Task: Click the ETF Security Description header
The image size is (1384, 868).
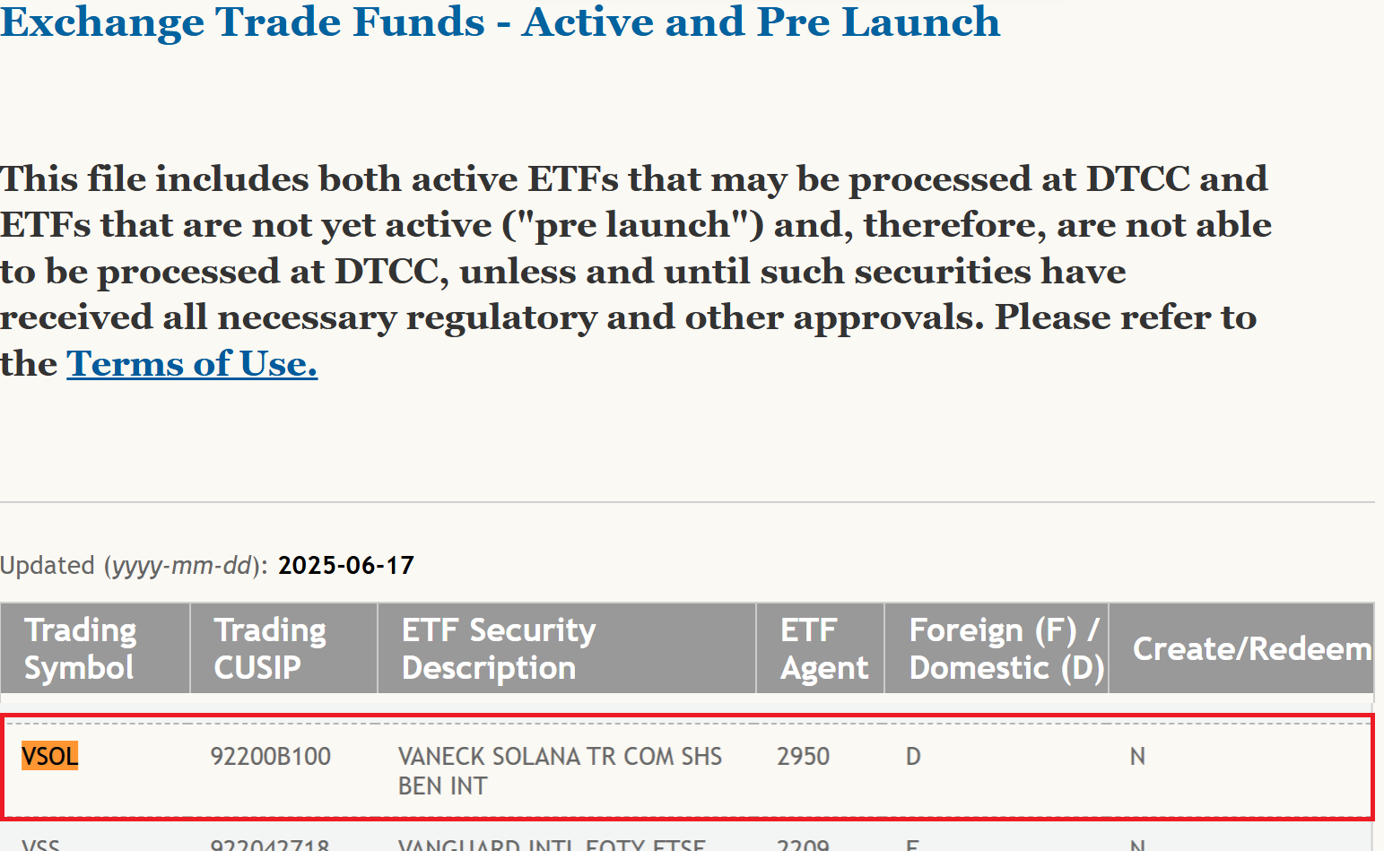Action: (x=499, y=648)
